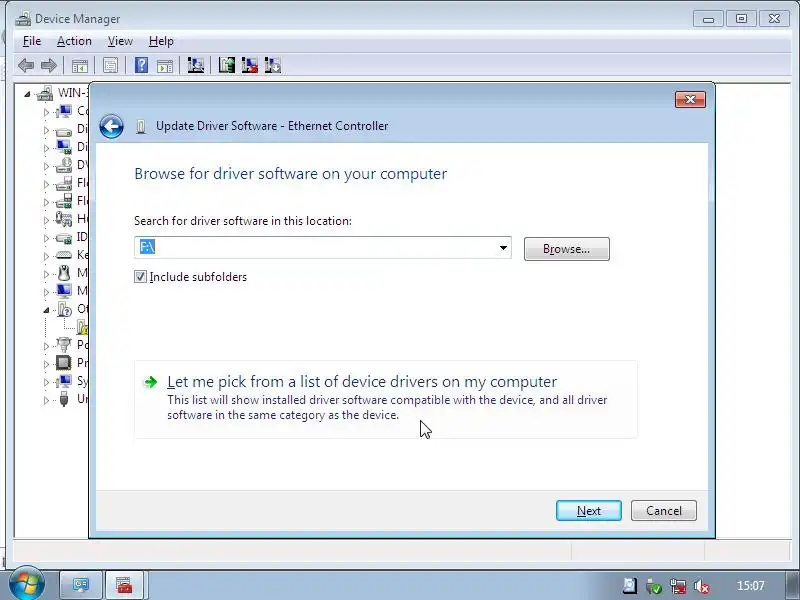Uncheck the Include subfolders checkbox
Image resolution: width=800 pixels, height=600 pixels.
click(140, 277)
